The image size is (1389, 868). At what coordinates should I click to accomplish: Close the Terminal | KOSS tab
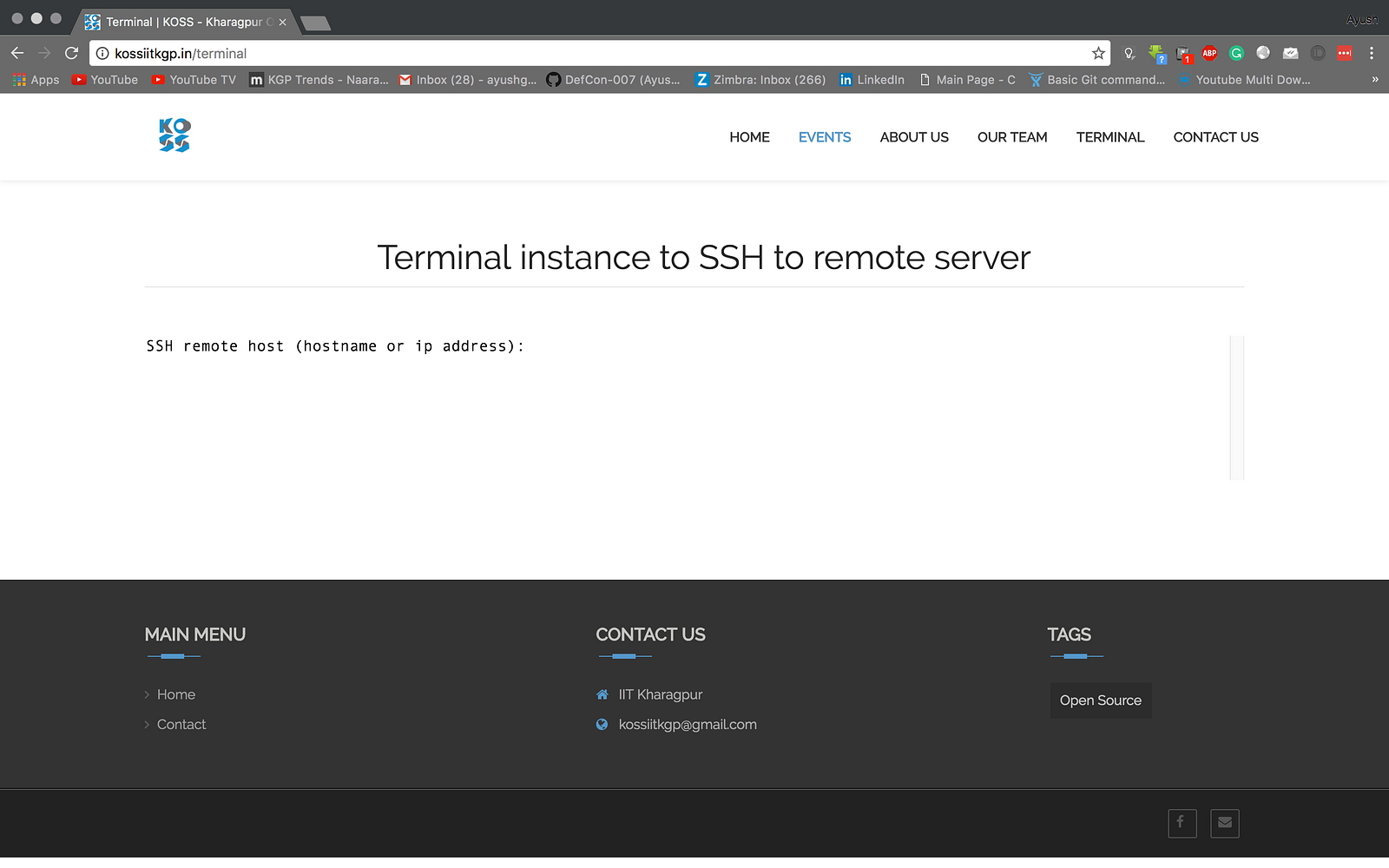pyautogui.click(x=282, y=22)
